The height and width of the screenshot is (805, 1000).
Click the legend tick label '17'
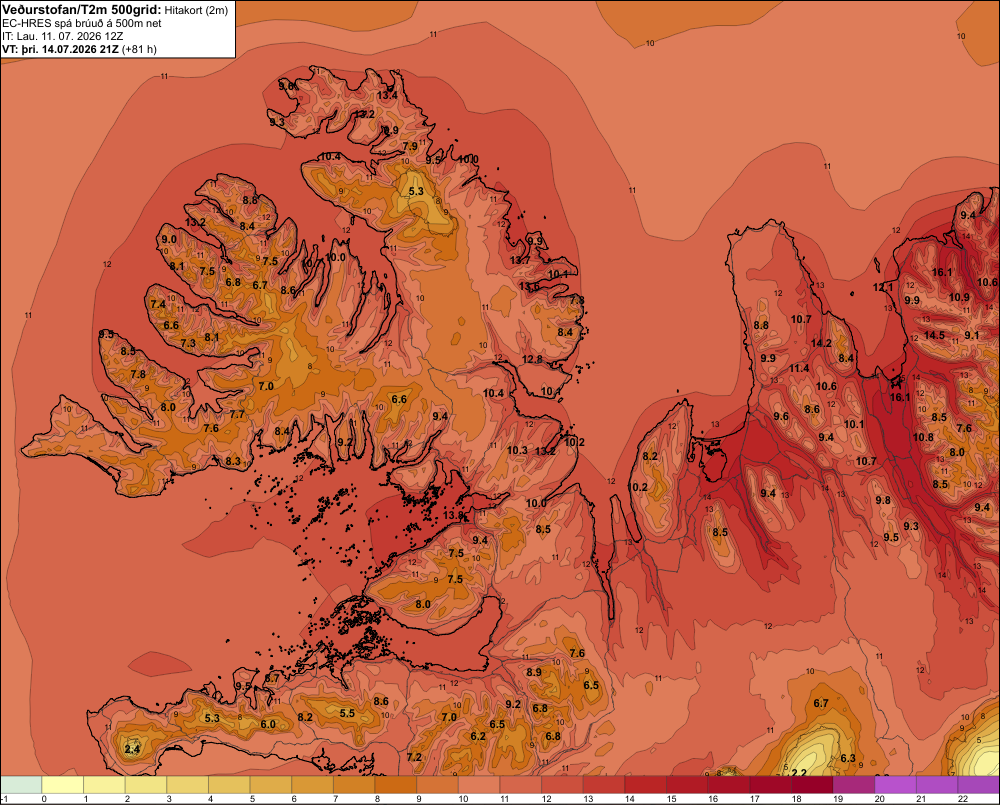[x=754, y=799]
